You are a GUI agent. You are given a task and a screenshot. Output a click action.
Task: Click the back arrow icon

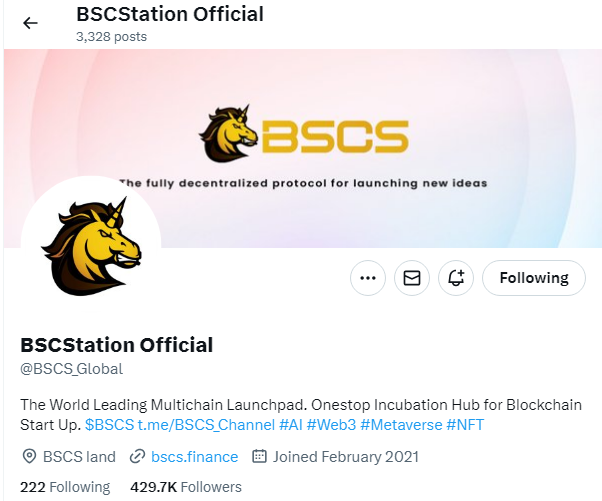click(x=30, y=23)
